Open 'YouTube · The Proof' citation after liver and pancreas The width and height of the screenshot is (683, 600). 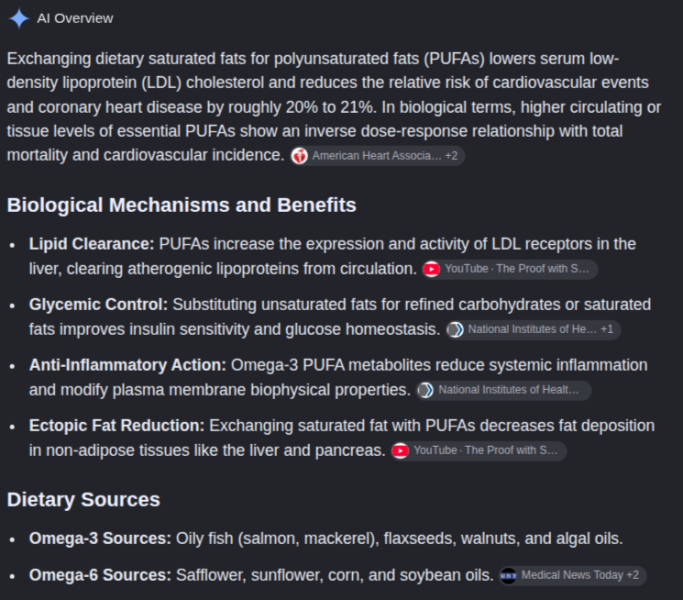(x=479, y=451)
